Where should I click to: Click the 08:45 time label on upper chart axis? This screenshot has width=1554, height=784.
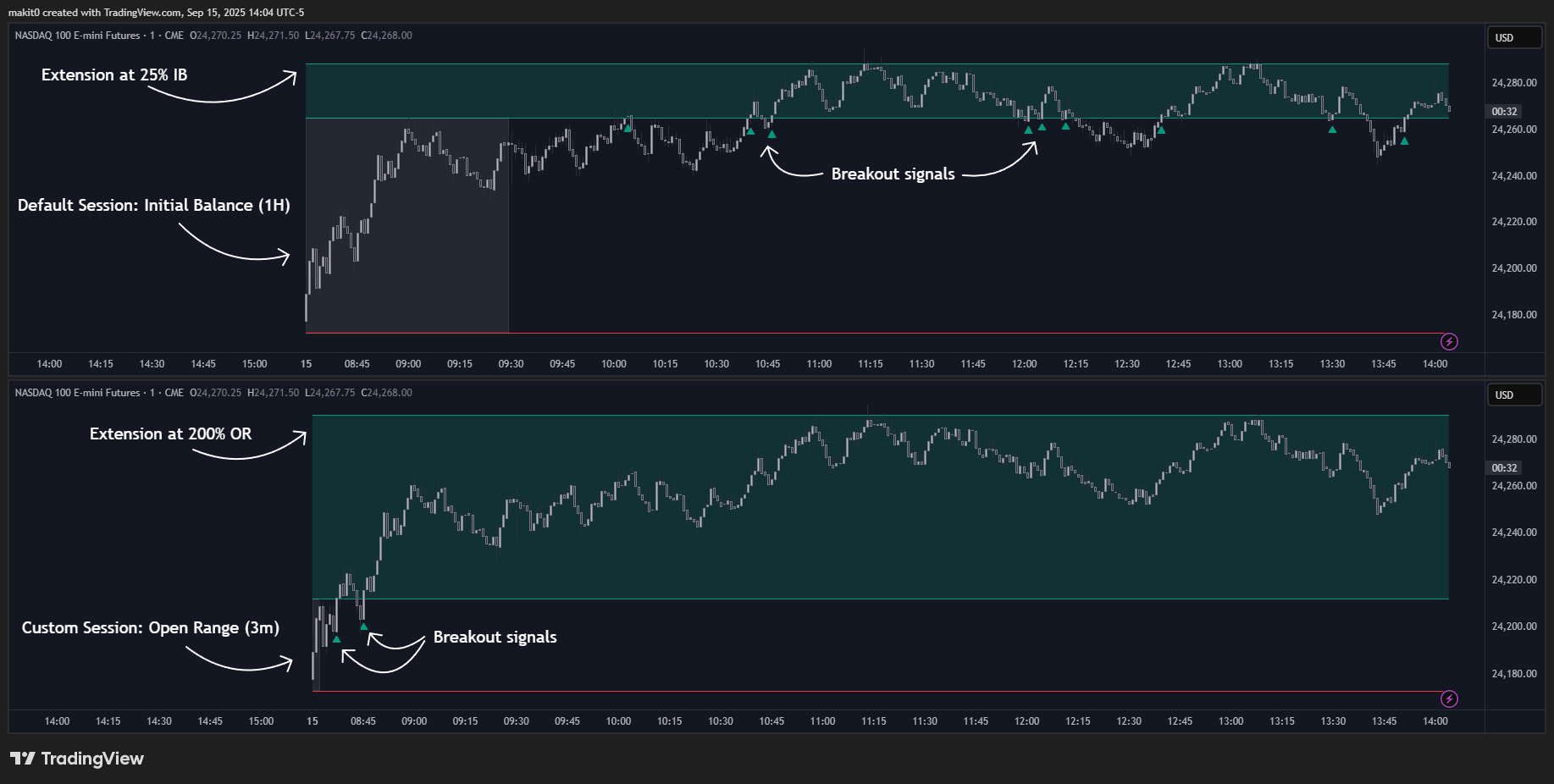click(x=357, y=364)
